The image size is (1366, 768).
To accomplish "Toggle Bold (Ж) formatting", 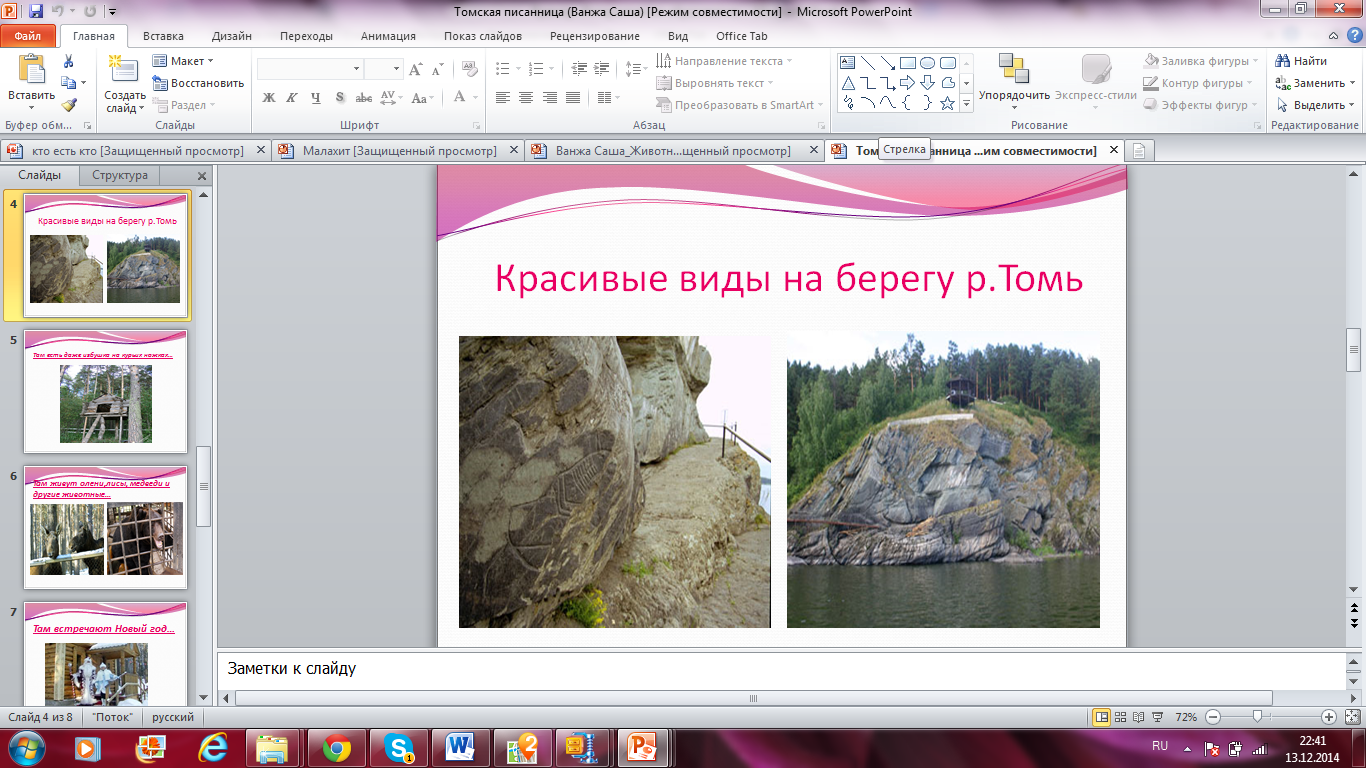I will 268,98.
